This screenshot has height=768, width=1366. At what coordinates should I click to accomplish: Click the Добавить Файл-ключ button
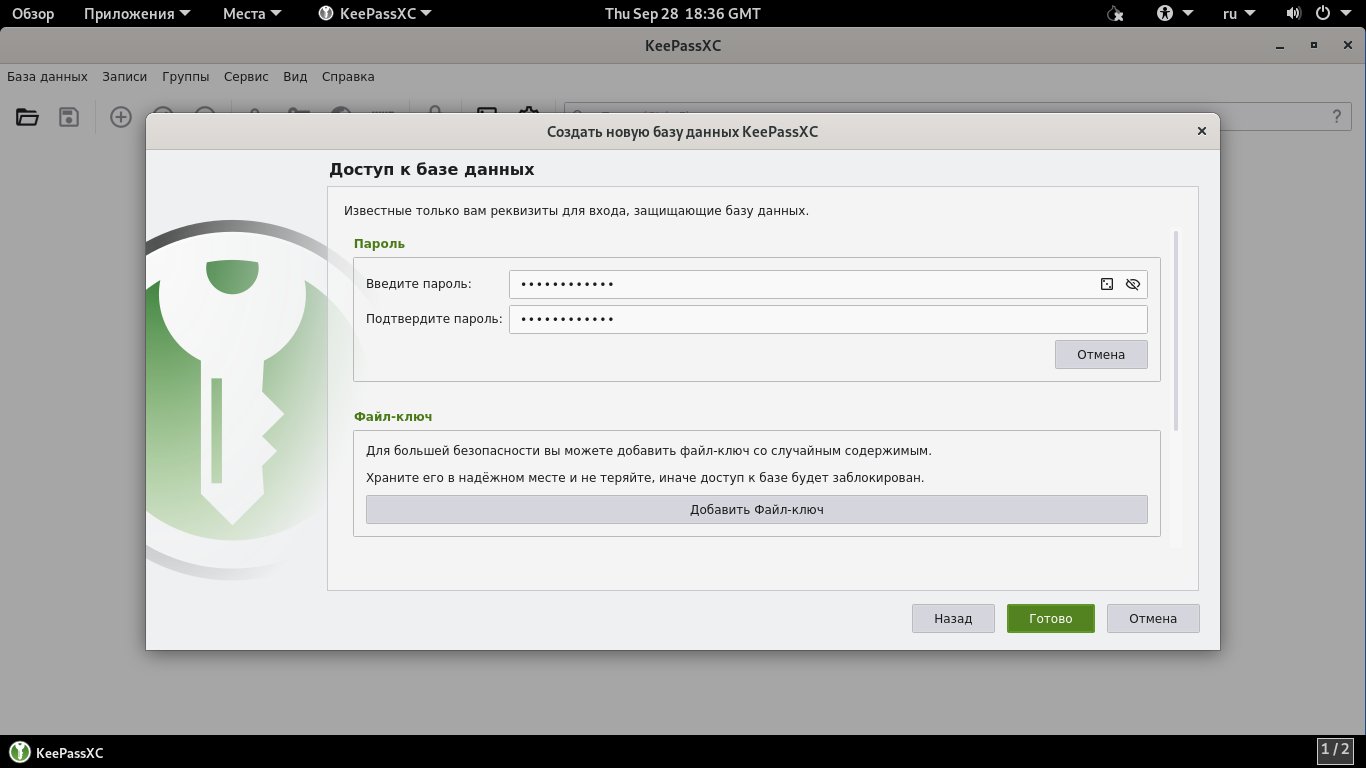click(x=756, y=509)
